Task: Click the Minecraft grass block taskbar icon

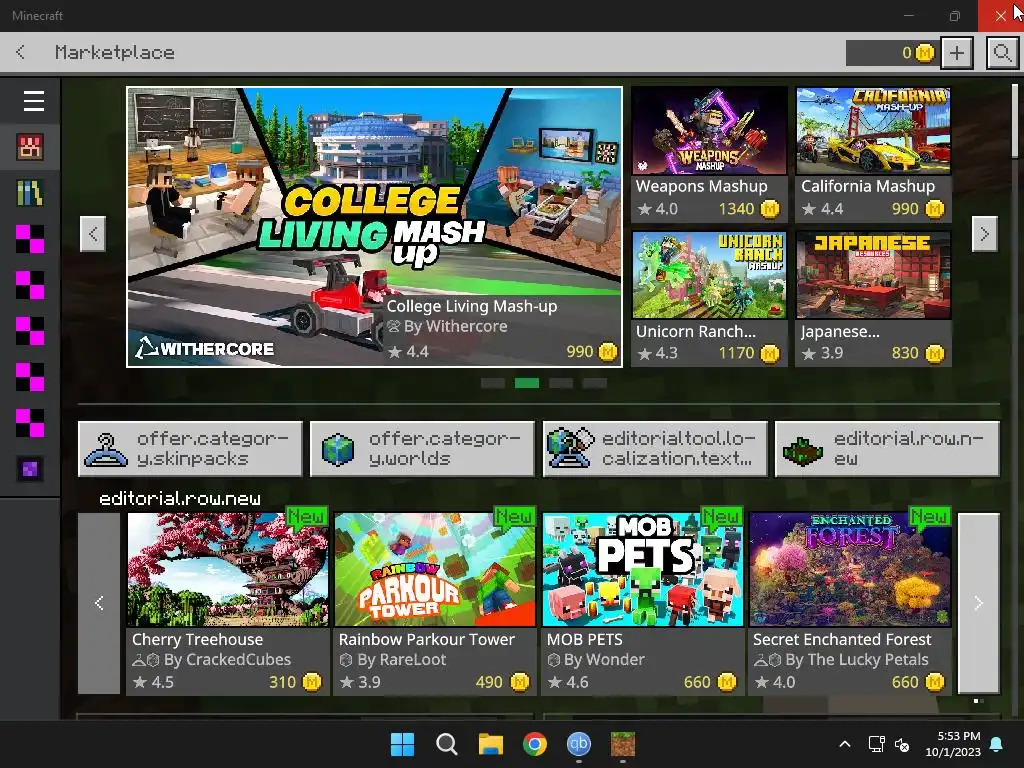Action: click(623, 744)
